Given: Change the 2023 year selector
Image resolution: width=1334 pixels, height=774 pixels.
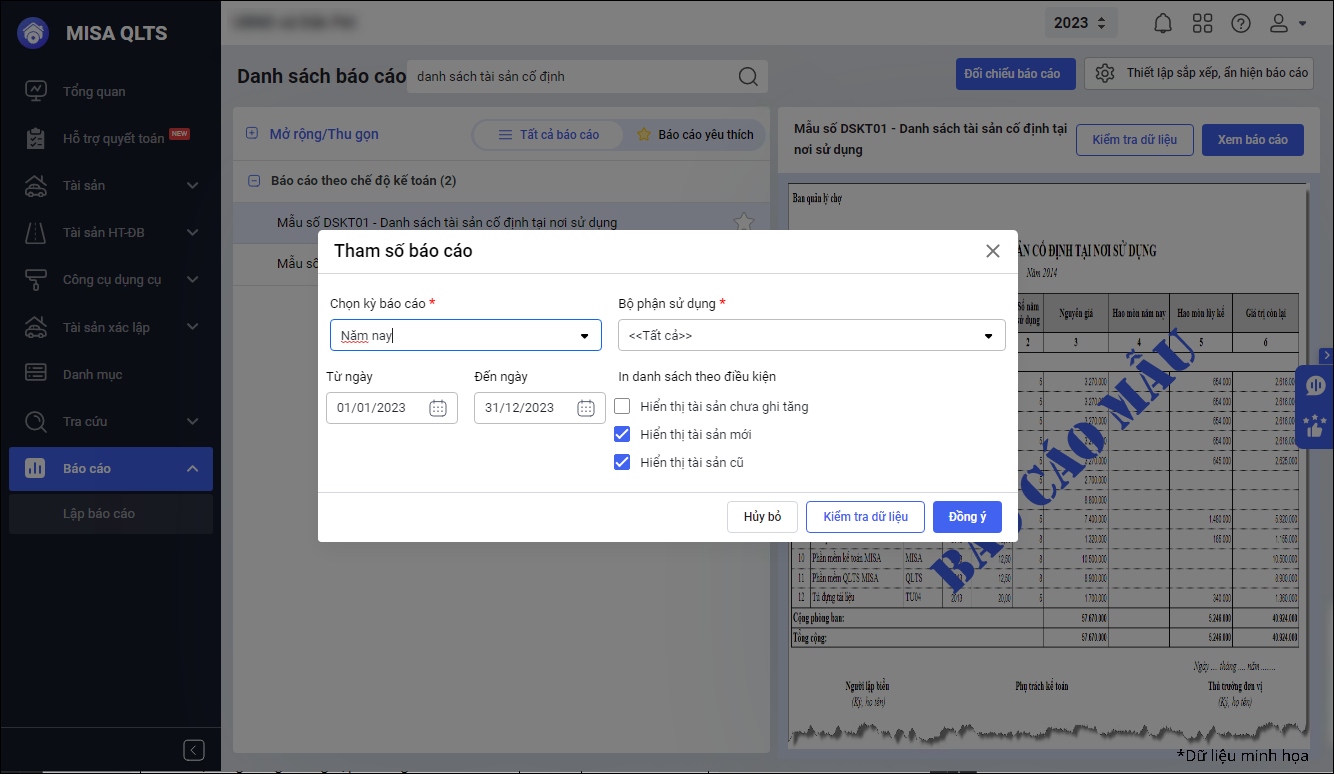Looking at the screenshot, I should coord(1079,23).
